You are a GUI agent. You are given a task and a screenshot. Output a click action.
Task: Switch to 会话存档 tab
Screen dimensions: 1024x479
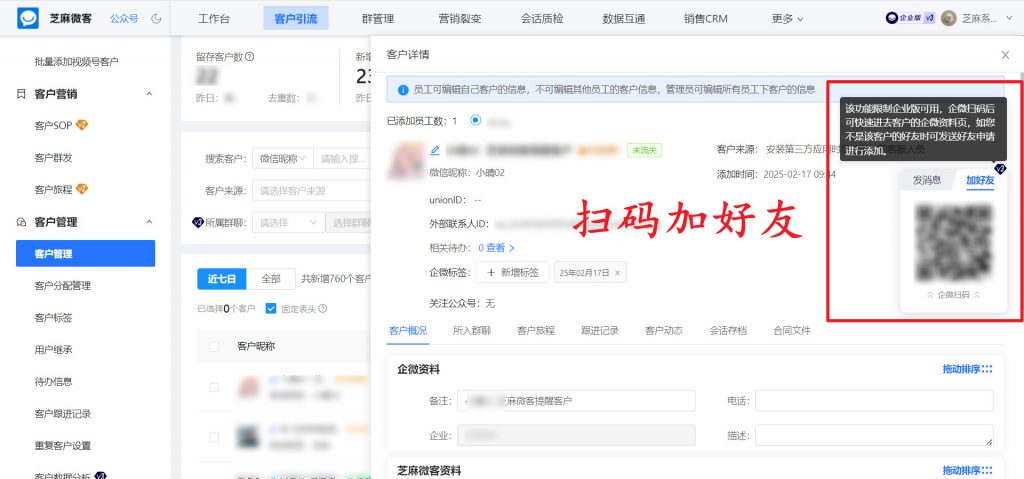tap(728, 331)
